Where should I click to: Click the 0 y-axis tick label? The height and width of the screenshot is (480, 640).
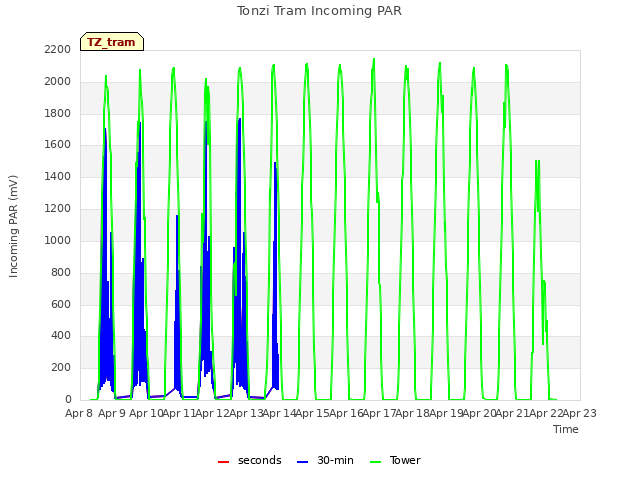click(x=68, y=399)
